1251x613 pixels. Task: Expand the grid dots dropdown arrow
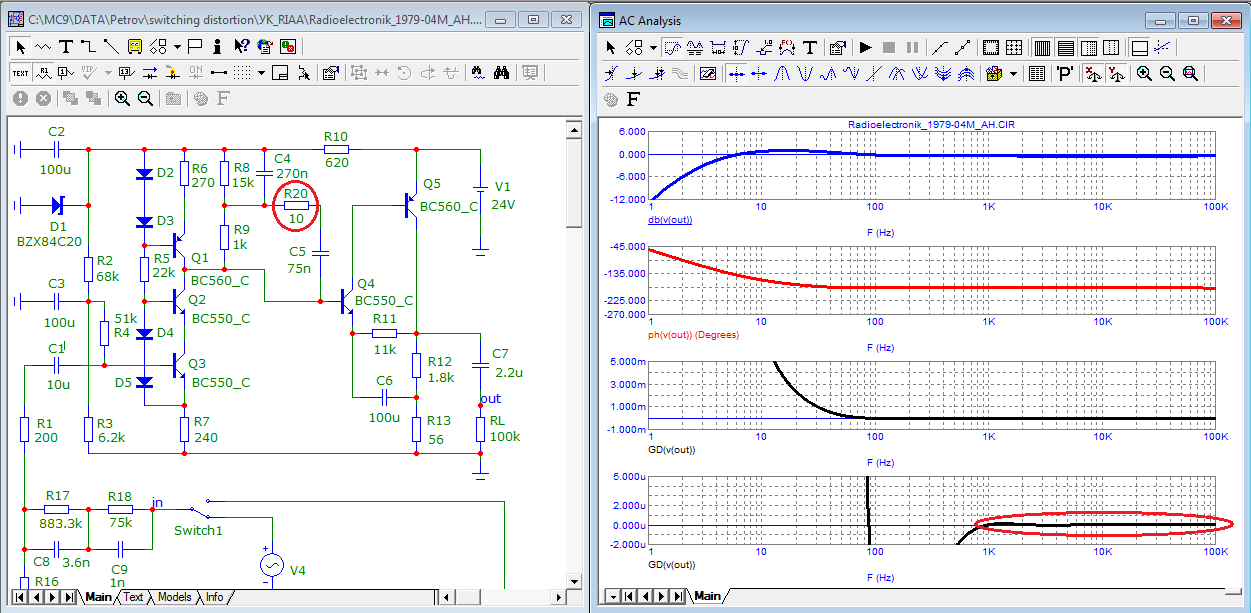tap(261, 72)
